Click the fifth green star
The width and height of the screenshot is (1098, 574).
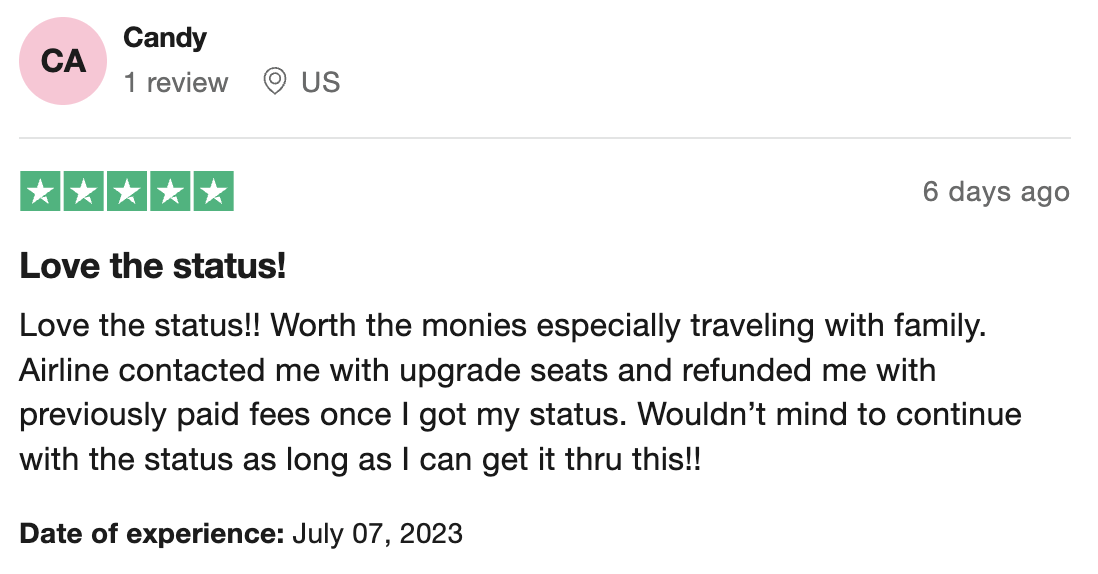coord(214,191)
